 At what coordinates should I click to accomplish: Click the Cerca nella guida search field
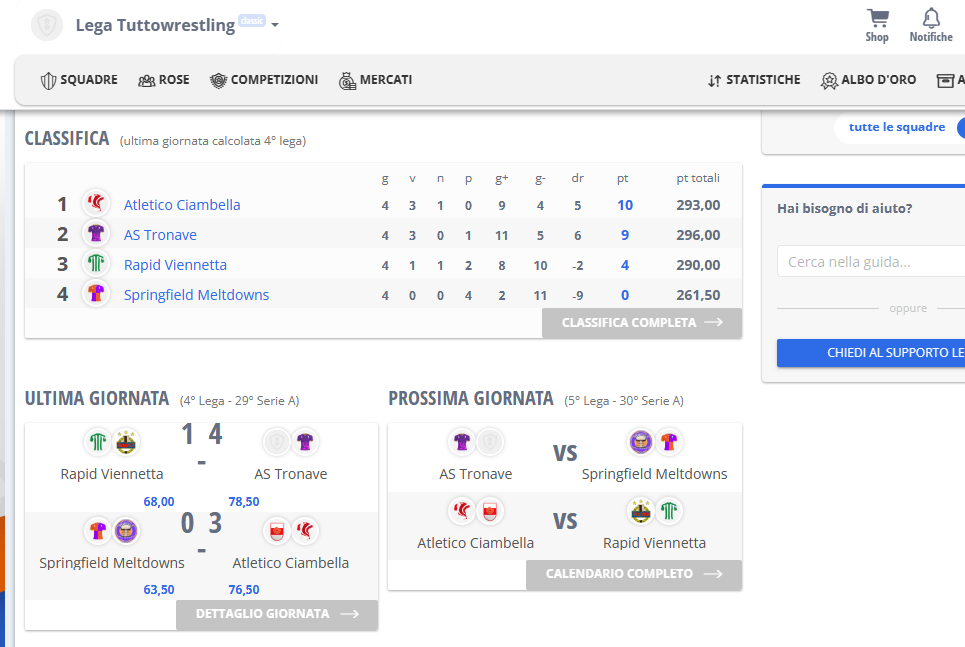pyautogui.click(x=871, y=262)
